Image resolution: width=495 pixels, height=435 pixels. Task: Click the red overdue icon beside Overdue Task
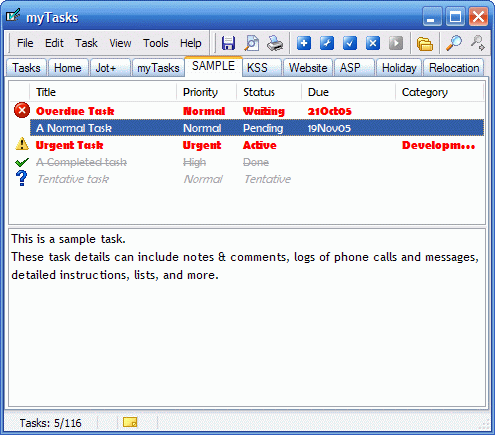(x=22, y=111)
